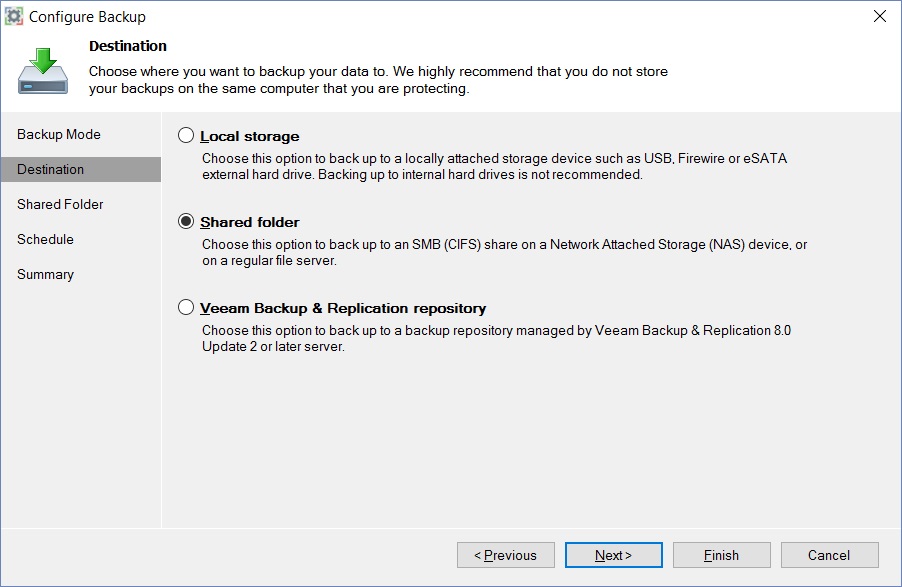This screenshot has width=902, height=587.
Task: Close the Configure Backup dialog
Action: (880, 16)
